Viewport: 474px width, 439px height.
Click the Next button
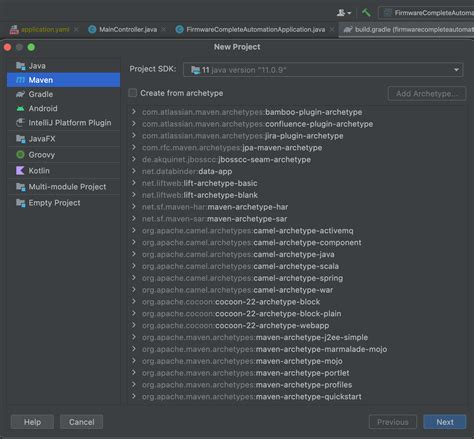445,422
